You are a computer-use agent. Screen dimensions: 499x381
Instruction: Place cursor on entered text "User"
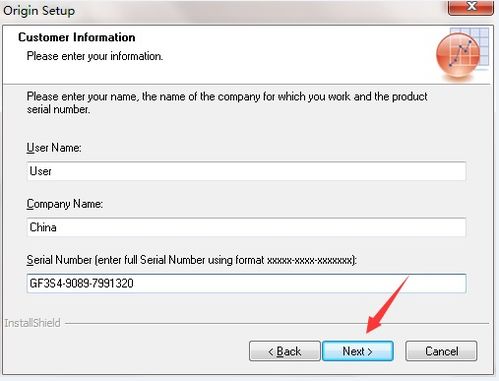point(41,171)
